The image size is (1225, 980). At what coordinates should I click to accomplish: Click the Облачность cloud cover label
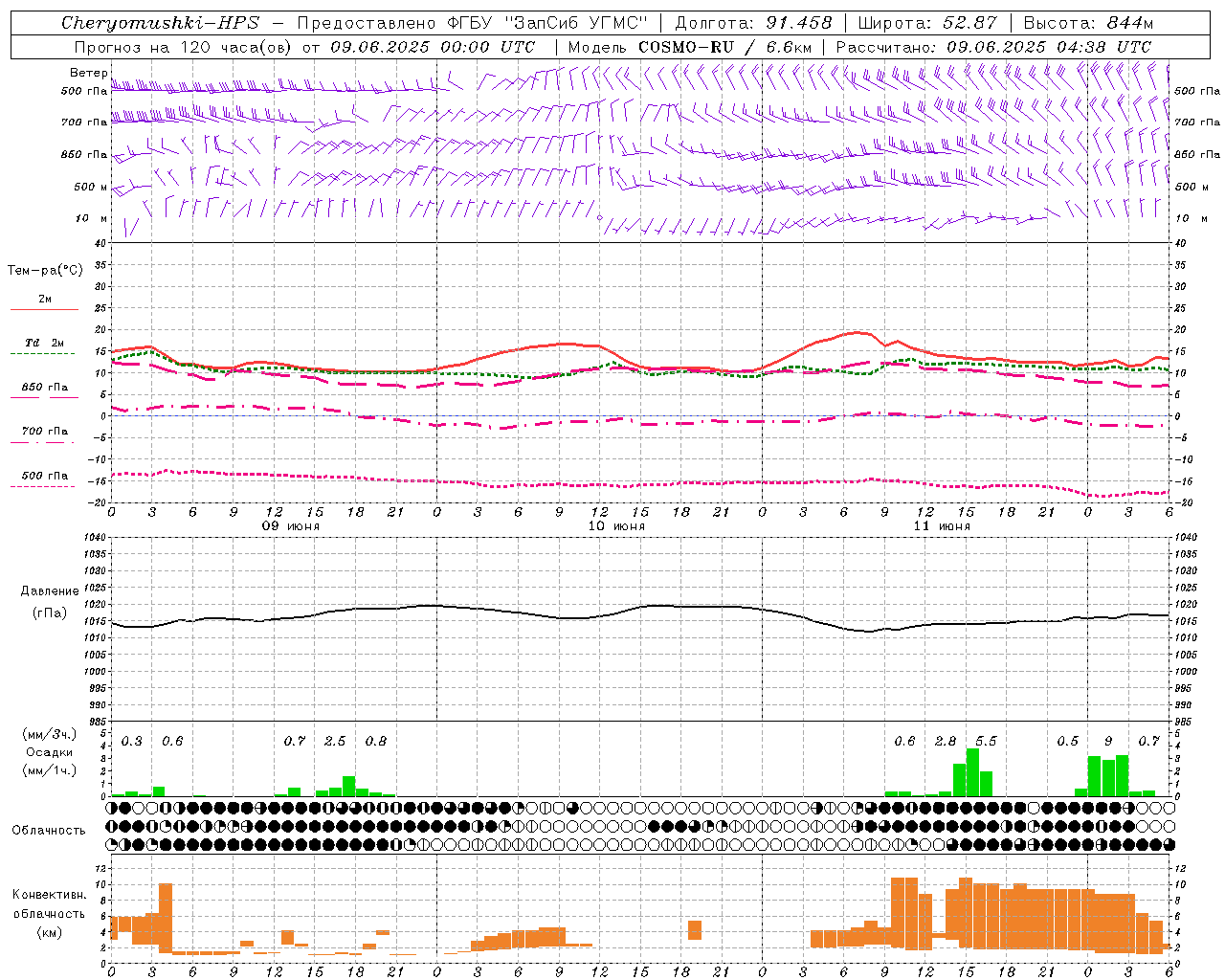click(x=49, y=830)
